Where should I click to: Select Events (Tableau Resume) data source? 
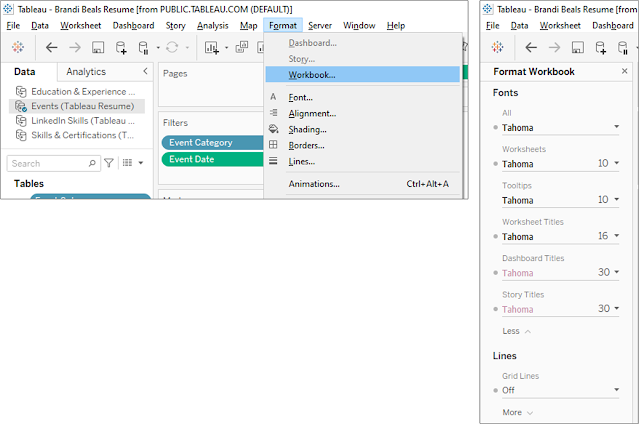pyautogui.click(x=77, y=106)
